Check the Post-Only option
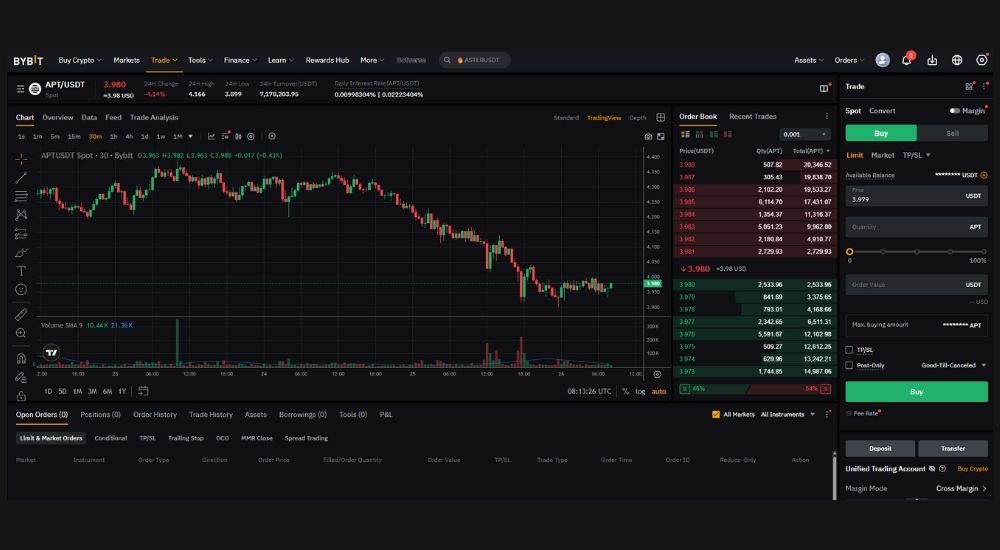 pyautogui.click(x=850, y=365)
